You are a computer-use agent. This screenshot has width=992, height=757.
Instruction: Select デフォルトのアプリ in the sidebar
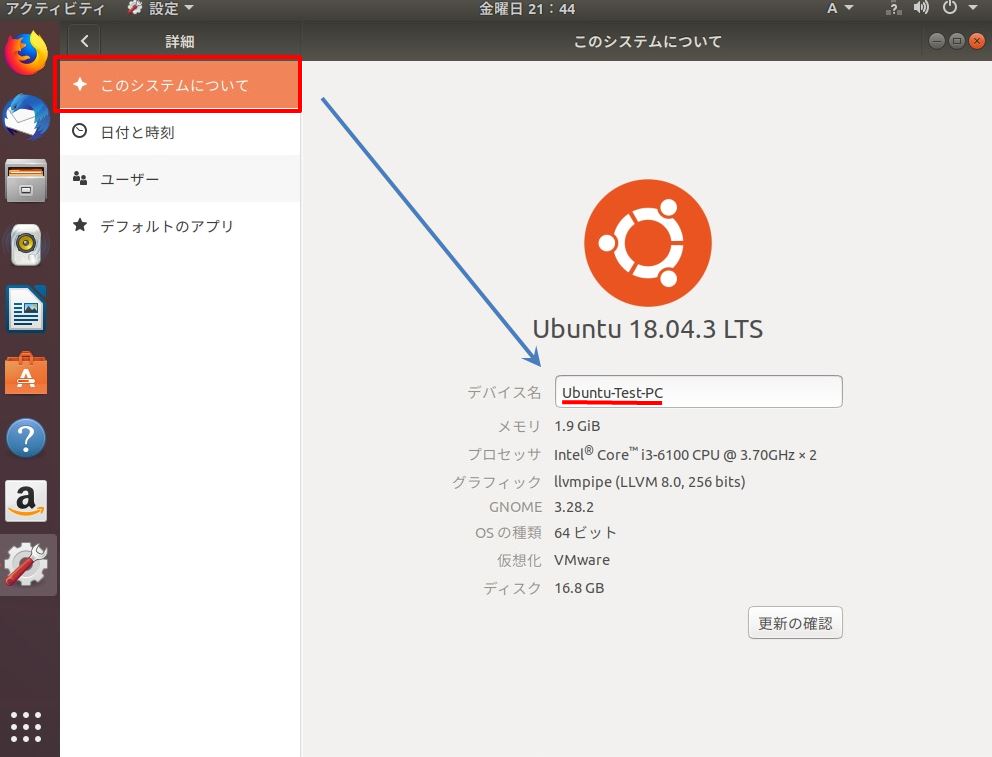coord(180,226)
